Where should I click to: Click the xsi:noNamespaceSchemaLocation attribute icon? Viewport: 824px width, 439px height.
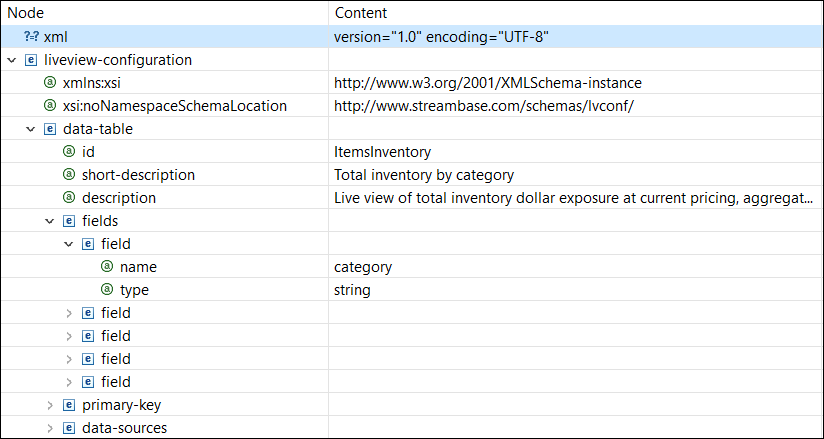(50, 106)
